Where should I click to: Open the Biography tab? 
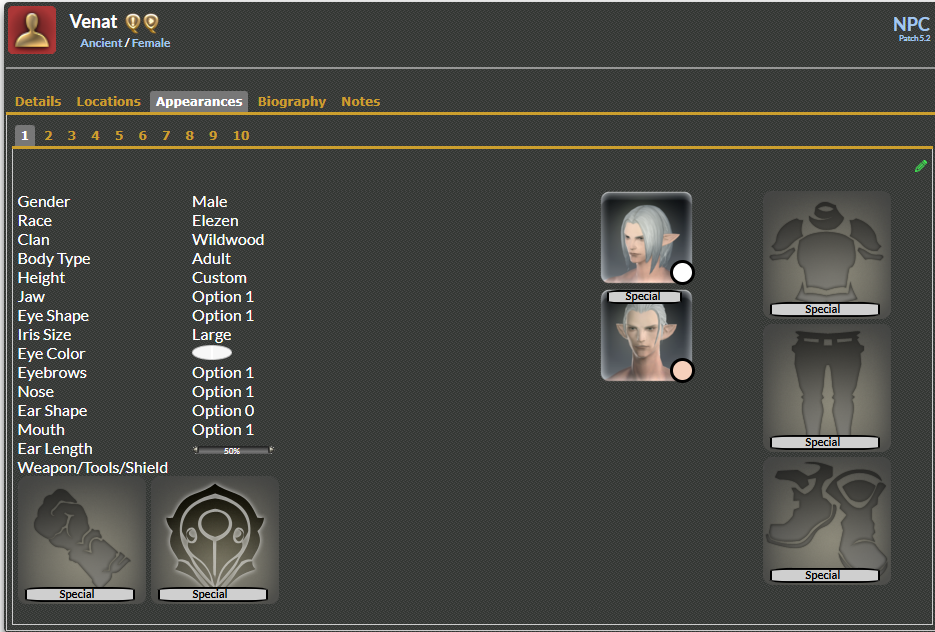click(x=292, y=101)
